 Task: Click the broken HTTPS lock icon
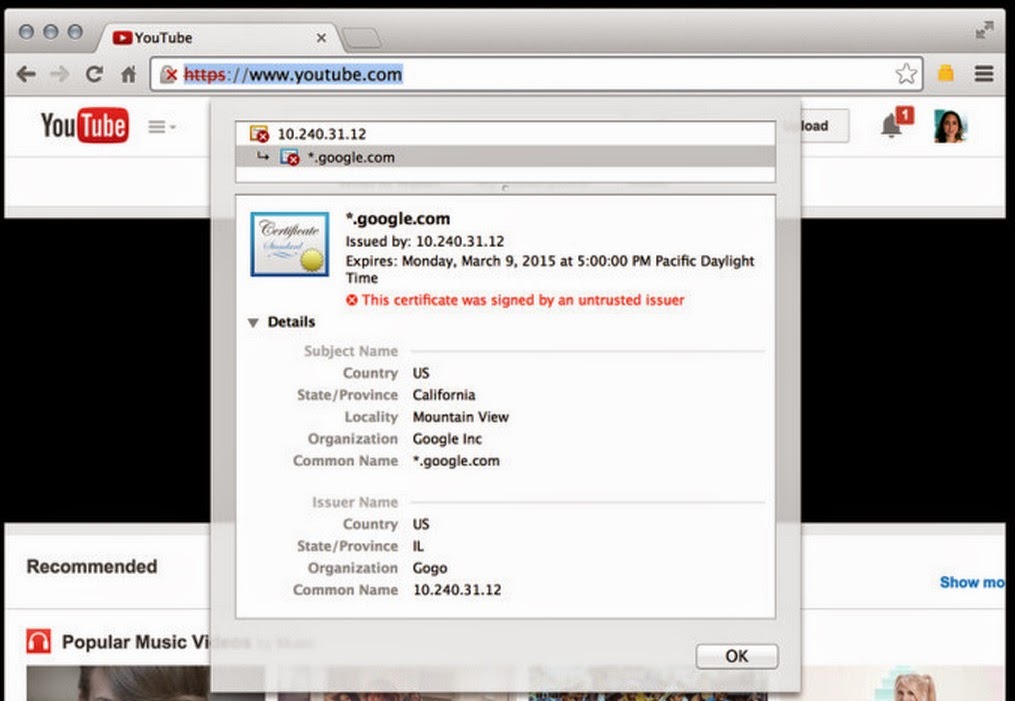(168, 74)
